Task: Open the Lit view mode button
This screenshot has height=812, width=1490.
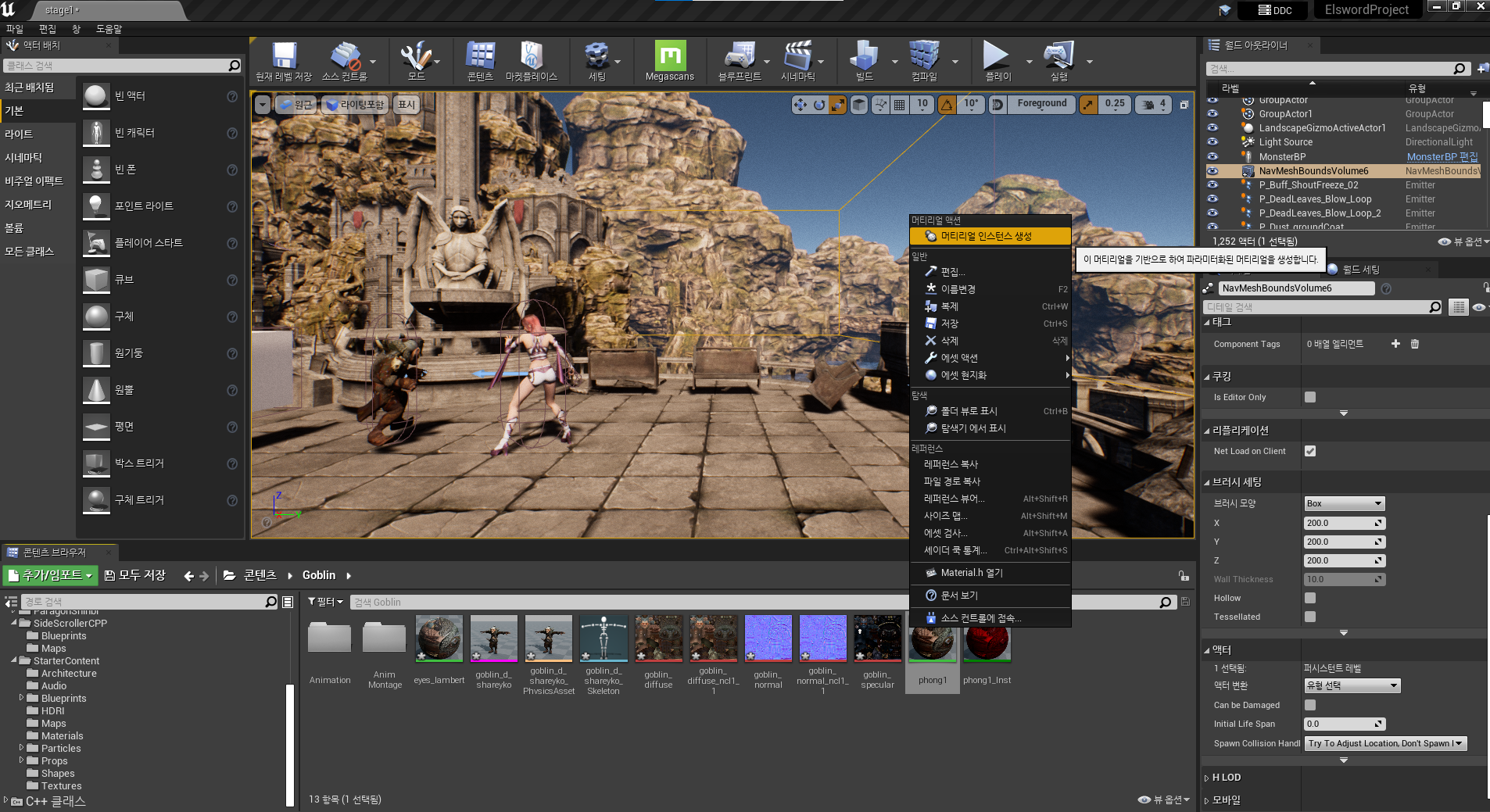Action: click(355, 105)
